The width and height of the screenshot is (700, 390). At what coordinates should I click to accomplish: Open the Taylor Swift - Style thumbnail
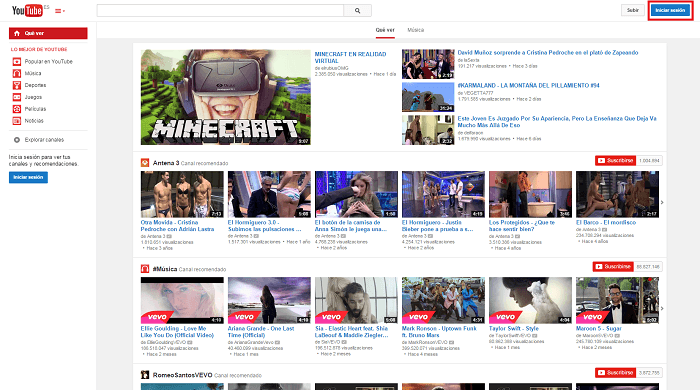point(530,300)
